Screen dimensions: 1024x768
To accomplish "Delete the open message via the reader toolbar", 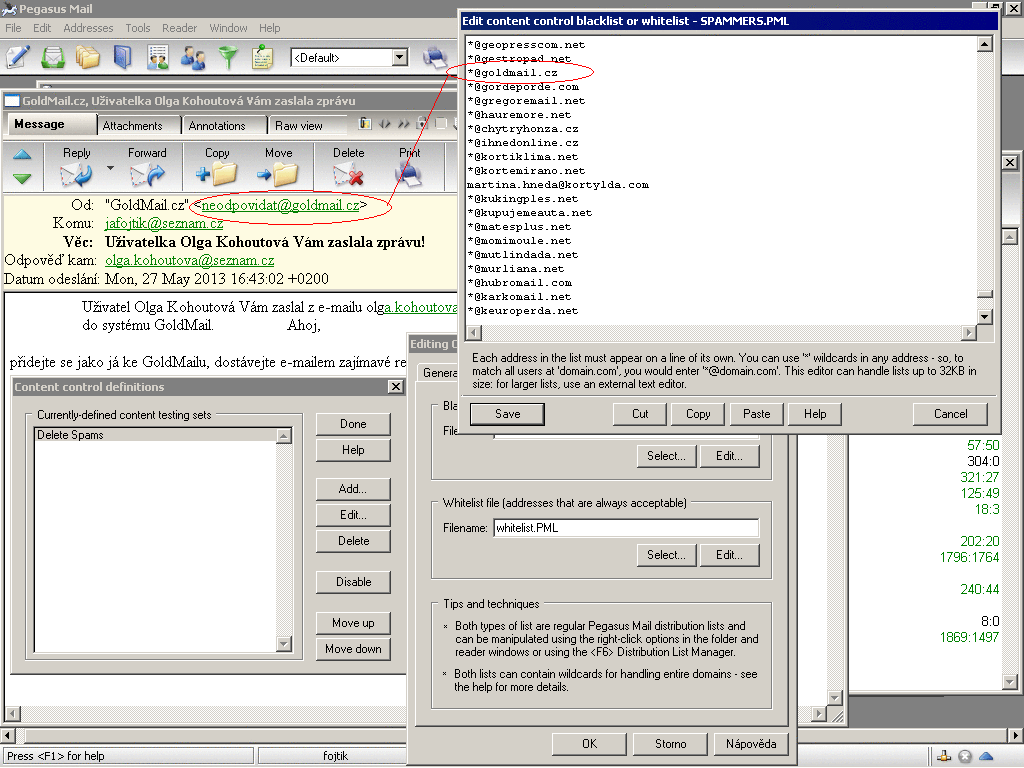I will pos(349,167).
